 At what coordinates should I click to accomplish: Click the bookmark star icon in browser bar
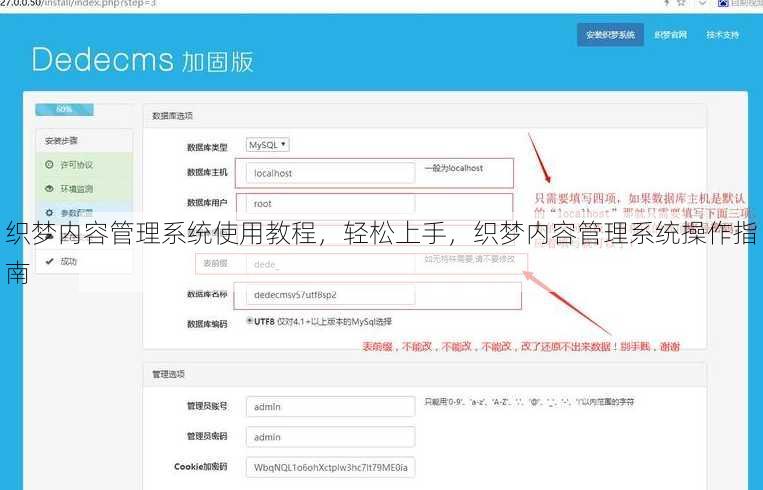(681, 3)
